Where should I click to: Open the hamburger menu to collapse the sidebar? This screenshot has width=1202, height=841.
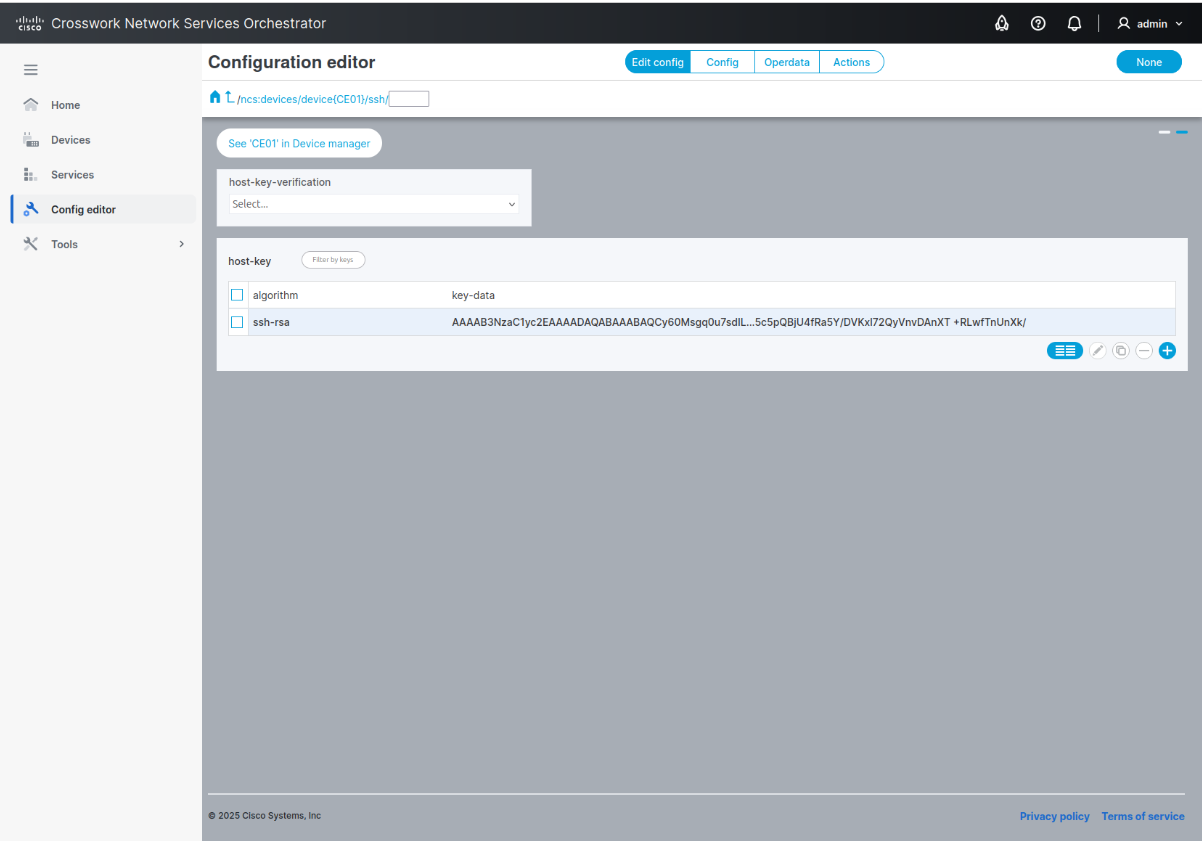[31, 70]
